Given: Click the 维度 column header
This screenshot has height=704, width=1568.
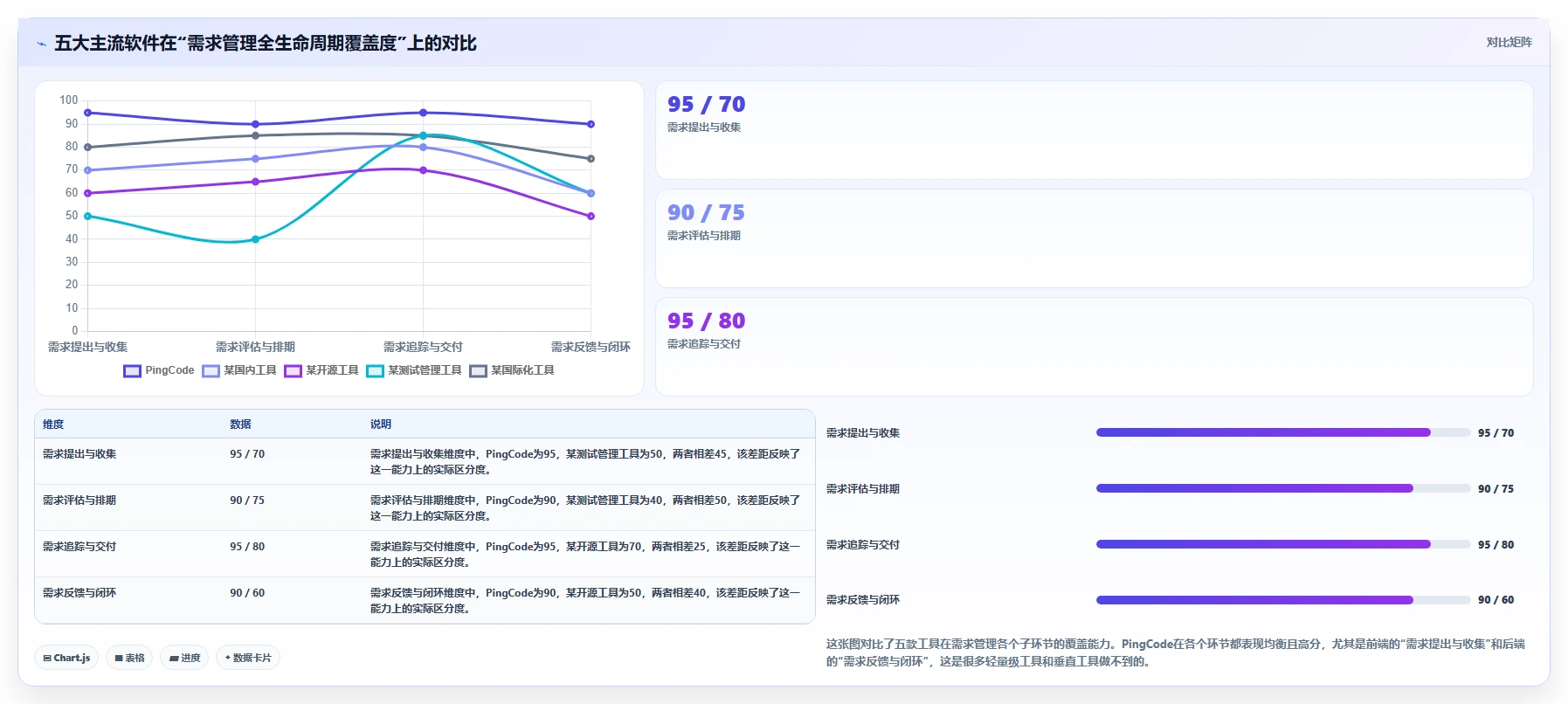Looking at the screenshot, I should 53,424.
